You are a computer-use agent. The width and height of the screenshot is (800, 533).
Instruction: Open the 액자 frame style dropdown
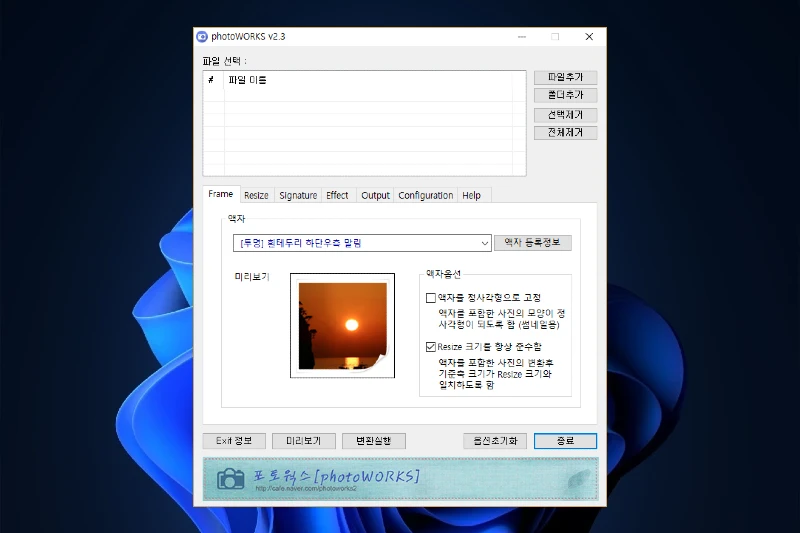point(485,243)
